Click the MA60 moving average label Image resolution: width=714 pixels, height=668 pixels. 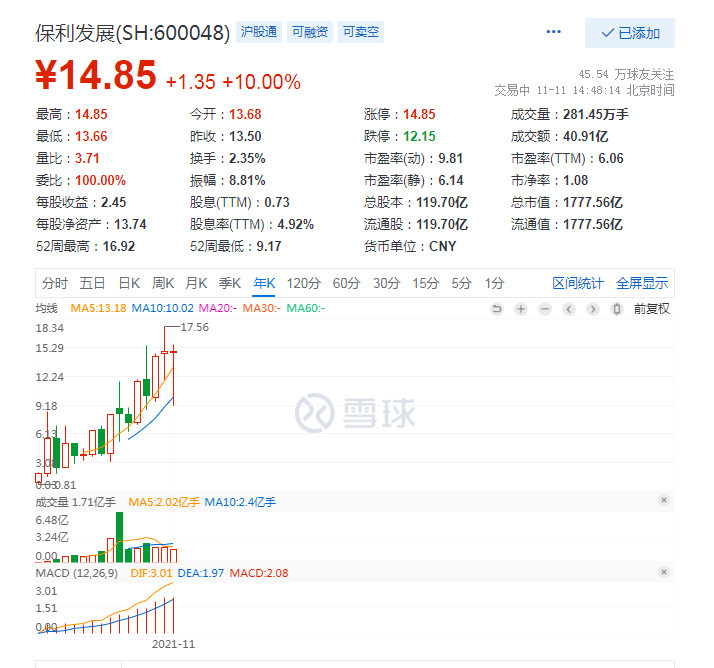[x=306, y=308]
